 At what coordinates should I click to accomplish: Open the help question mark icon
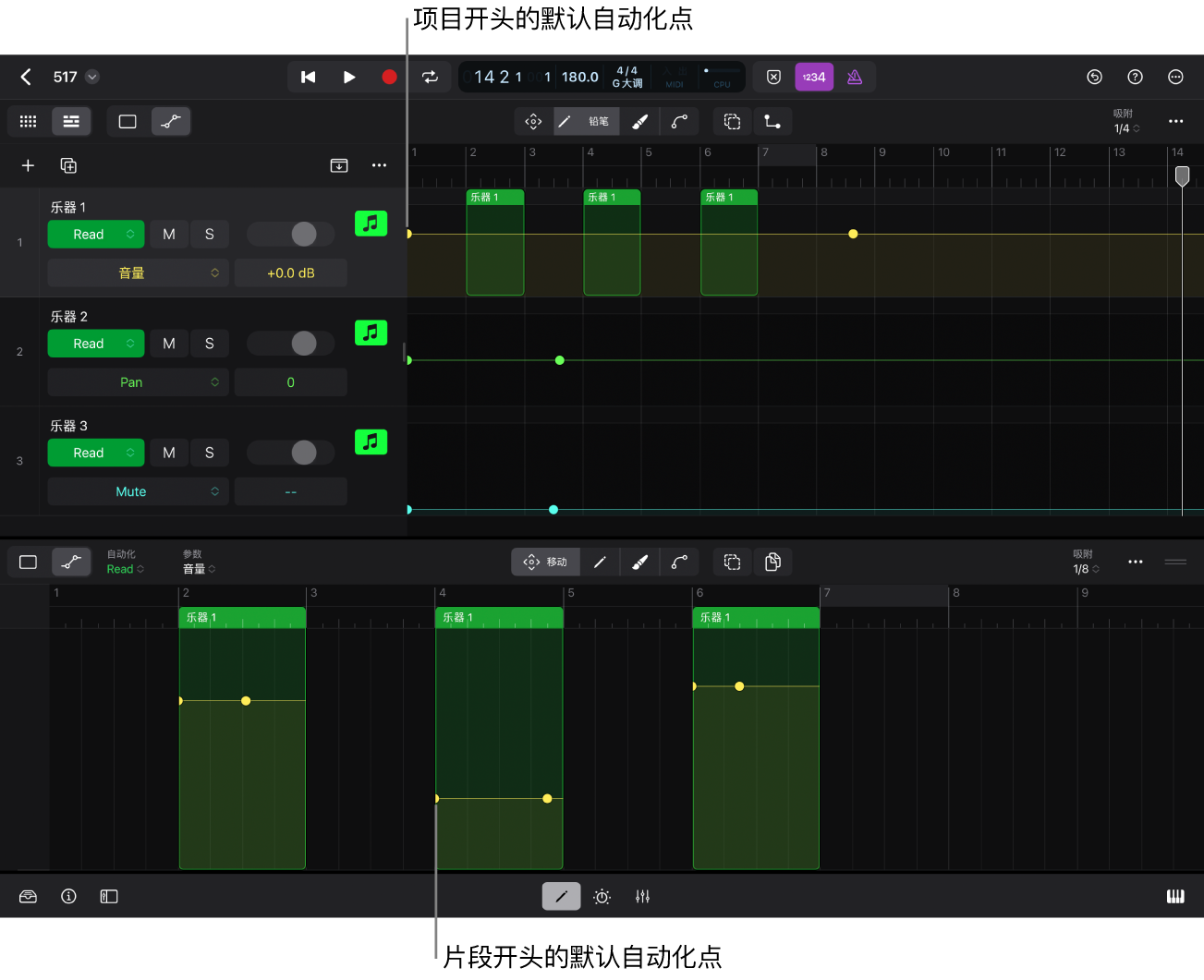pos(1136,77)
